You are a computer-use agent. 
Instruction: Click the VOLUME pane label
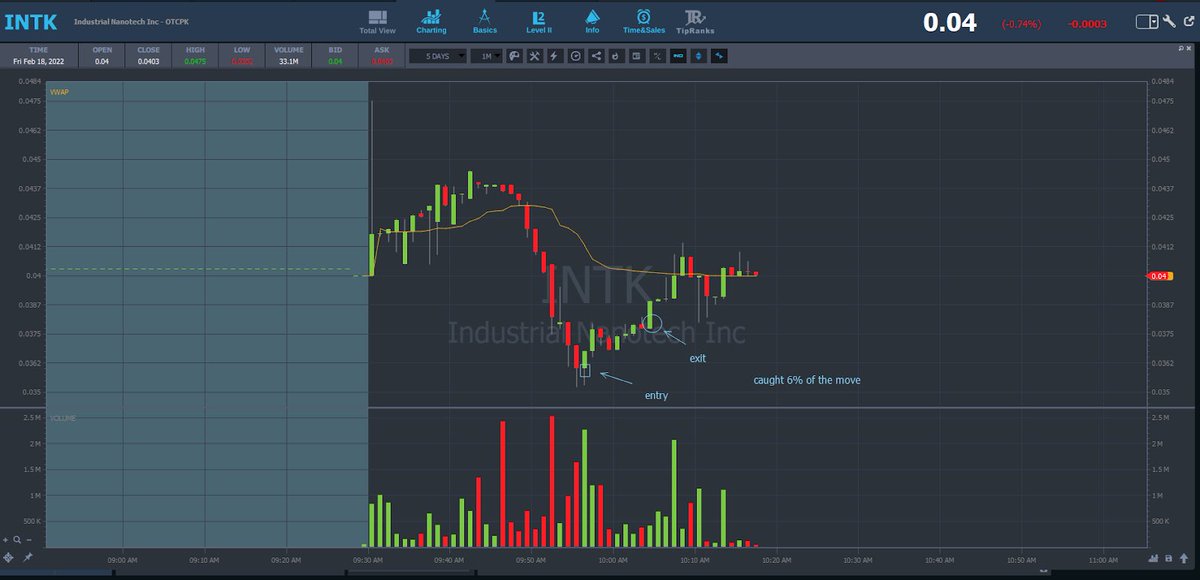65,417
